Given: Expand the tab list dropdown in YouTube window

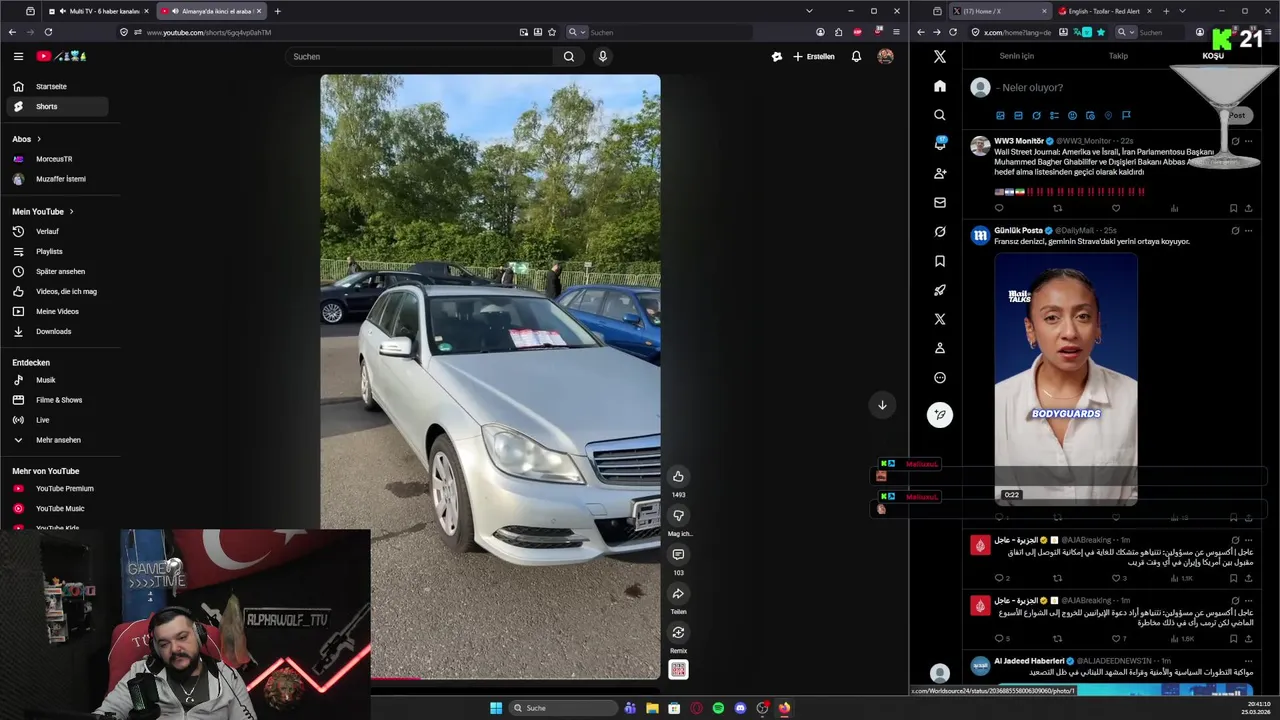Looking at the screenshot, I should tap(809, 11).
